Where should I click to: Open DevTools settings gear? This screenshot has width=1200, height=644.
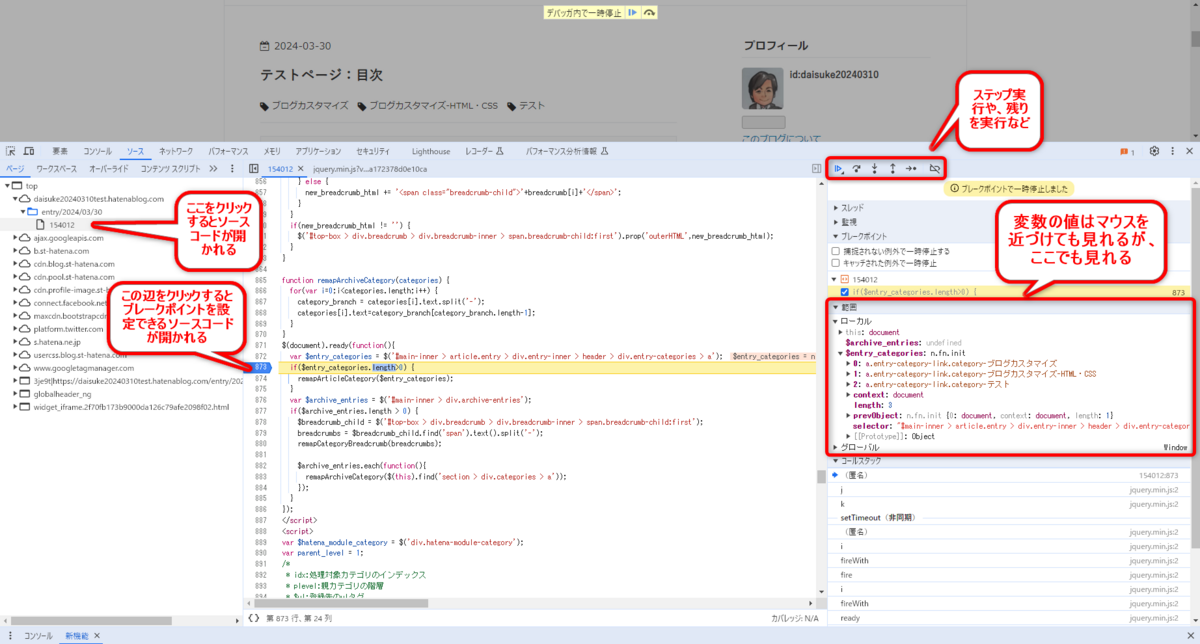click(1154, 151)
